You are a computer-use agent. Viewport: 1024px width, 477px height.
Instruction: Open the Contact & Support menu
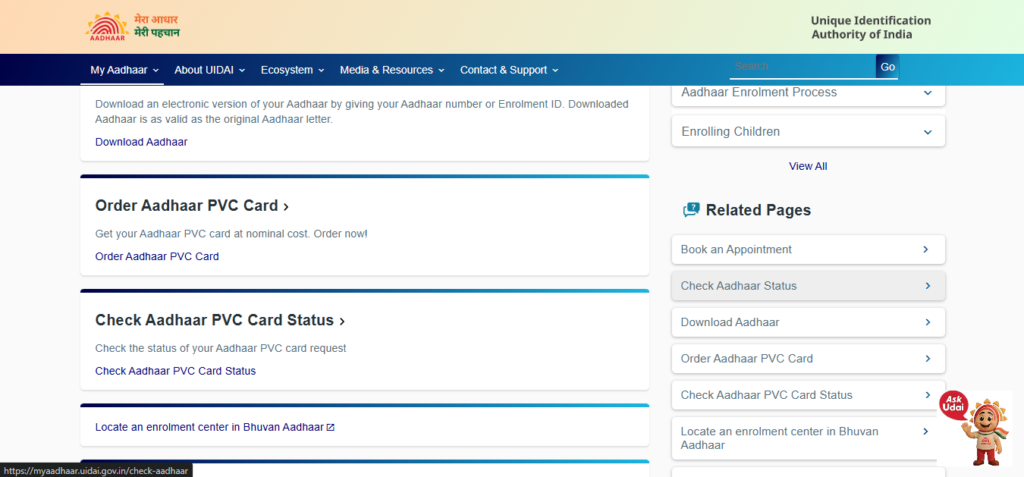pyautogui.click(x=509, y=70)
